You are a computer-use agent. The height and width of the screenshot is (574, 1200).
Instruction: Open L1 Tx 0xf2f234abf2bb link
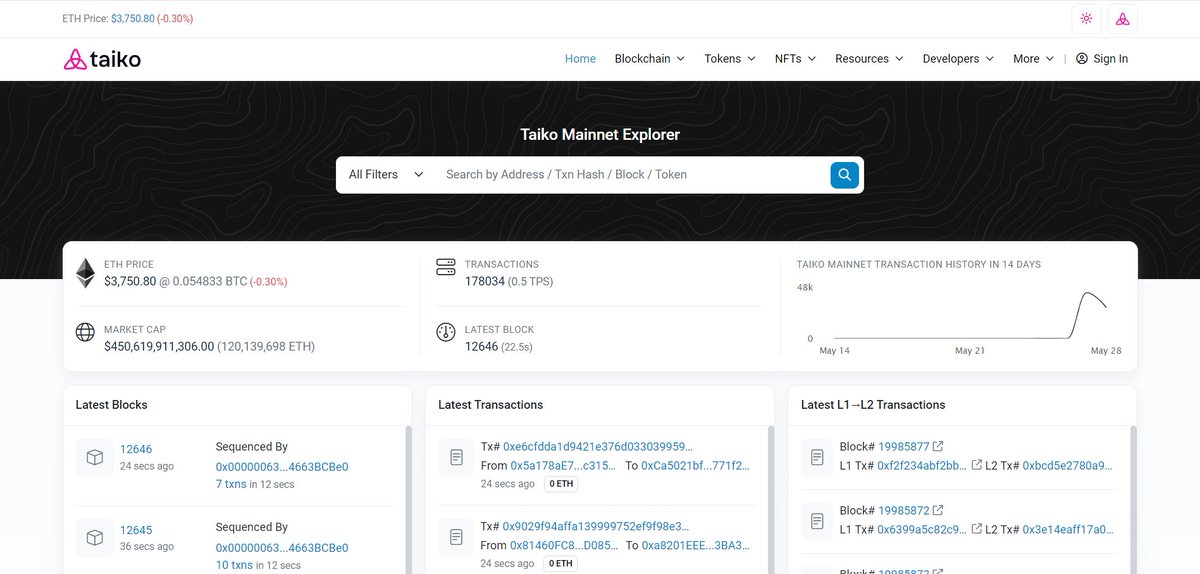coord(922,465)
